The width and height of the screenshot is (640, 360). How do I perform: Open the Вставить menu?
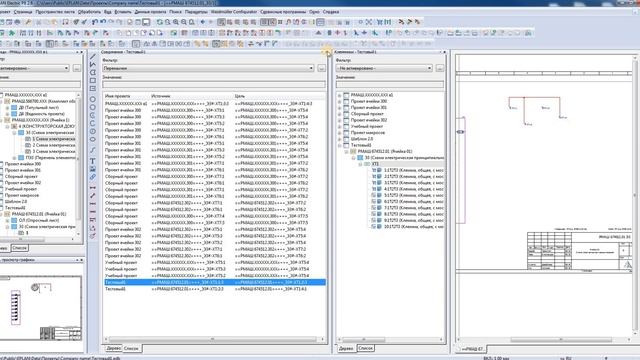[123, 12]
